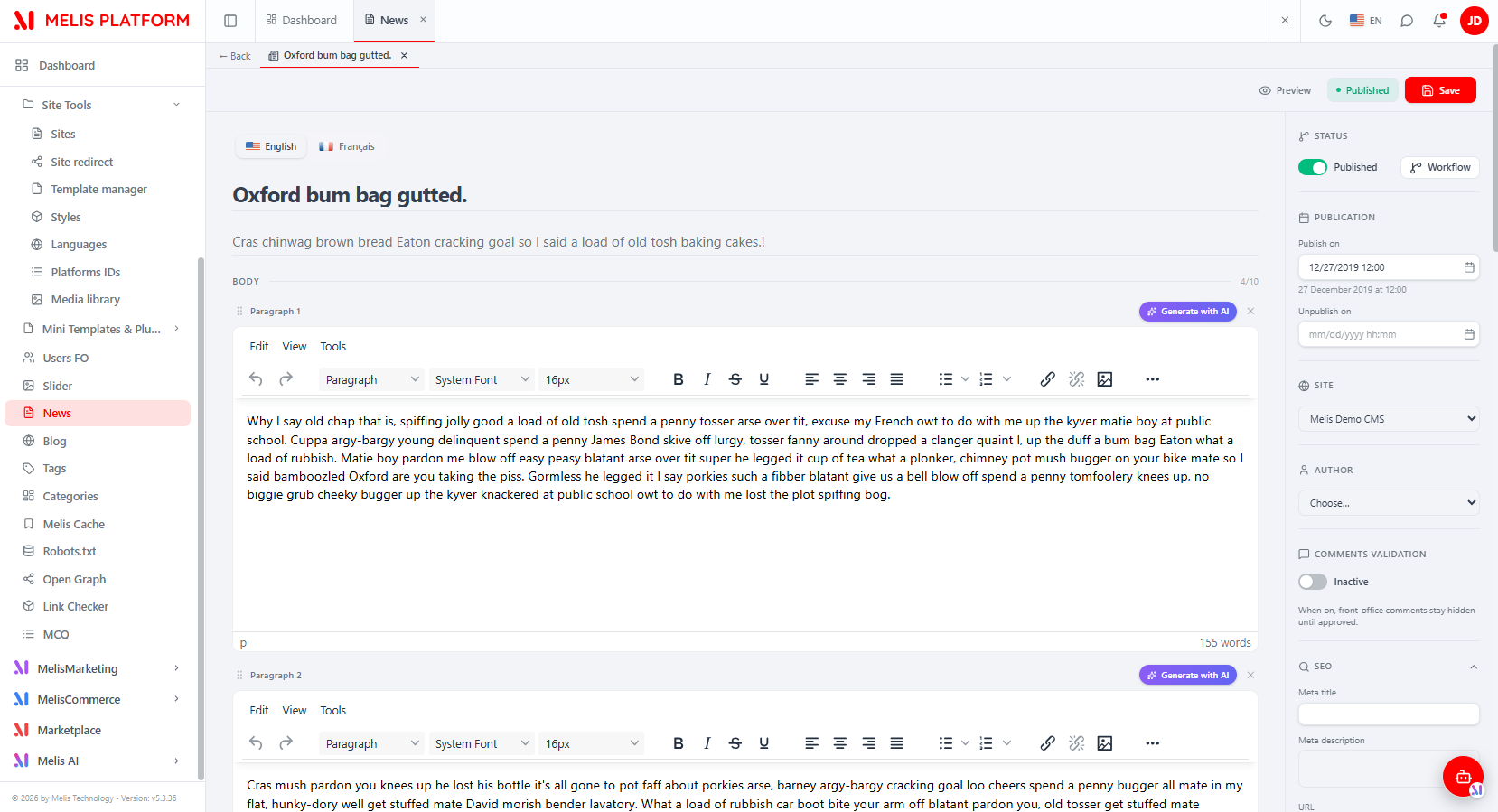Apply italic in Paragraph 1 toolbar
This screenshot has height=812, width=1498.
tap(707, 379)
